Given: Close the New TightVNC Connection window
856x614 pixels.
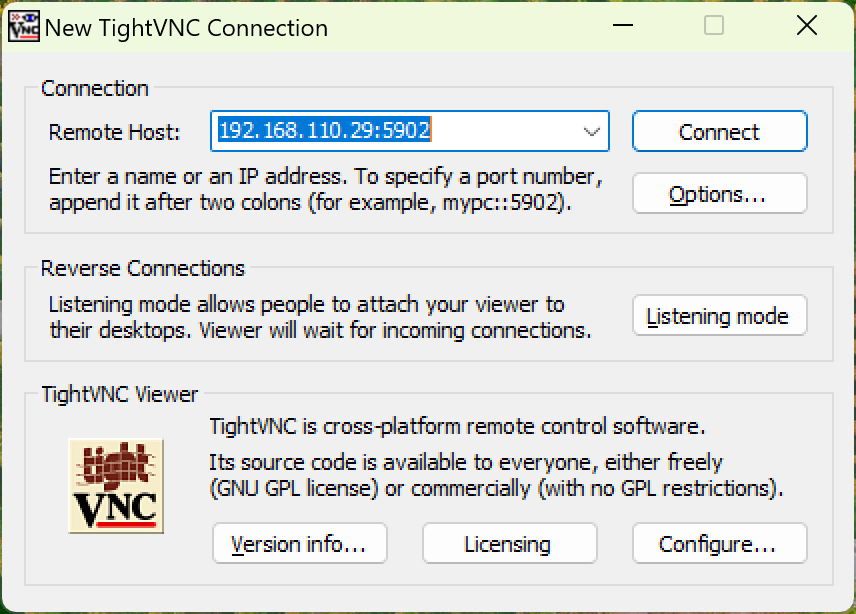Looking at the screenshot, I should (806, 27).
